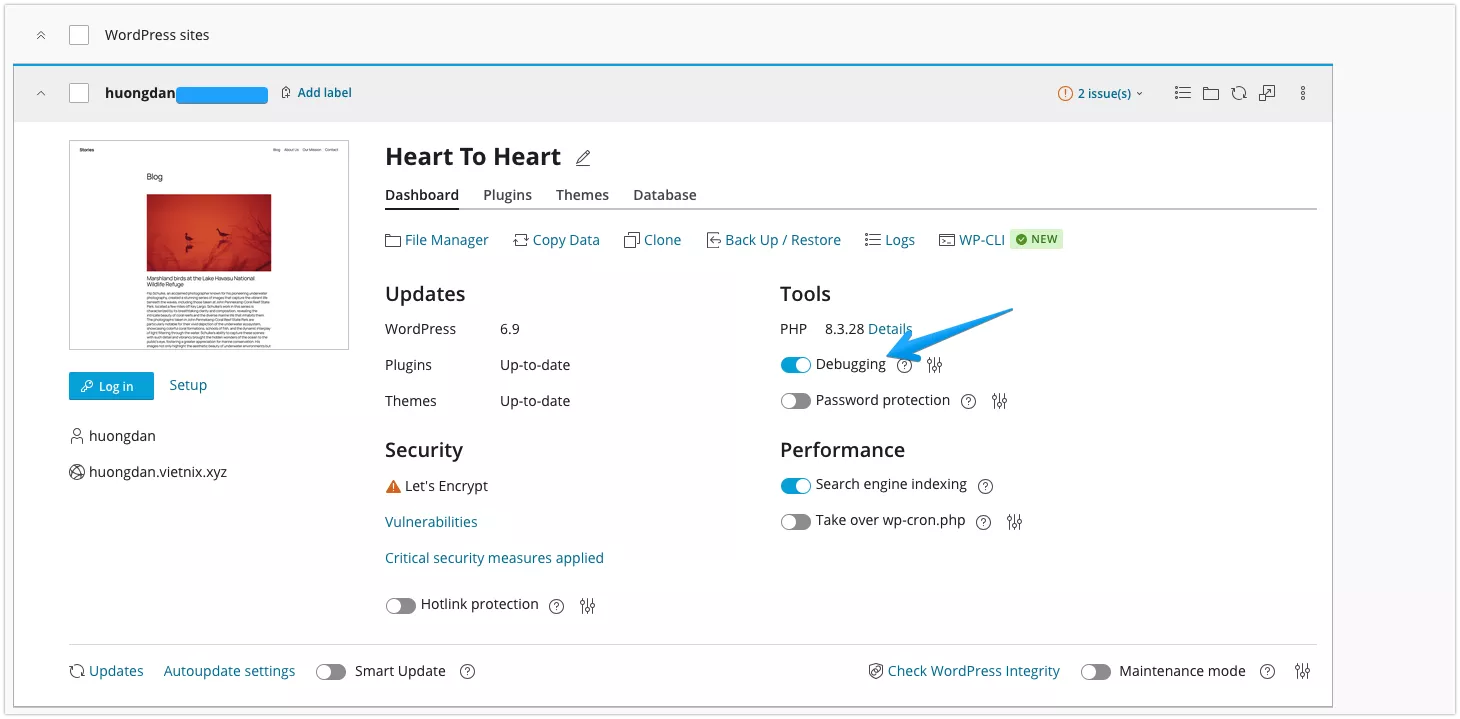The width and height of the screenshot is (1460, 719).
Task: Open Debugging settings via the sliders icon
Action: tap(934, 364)
